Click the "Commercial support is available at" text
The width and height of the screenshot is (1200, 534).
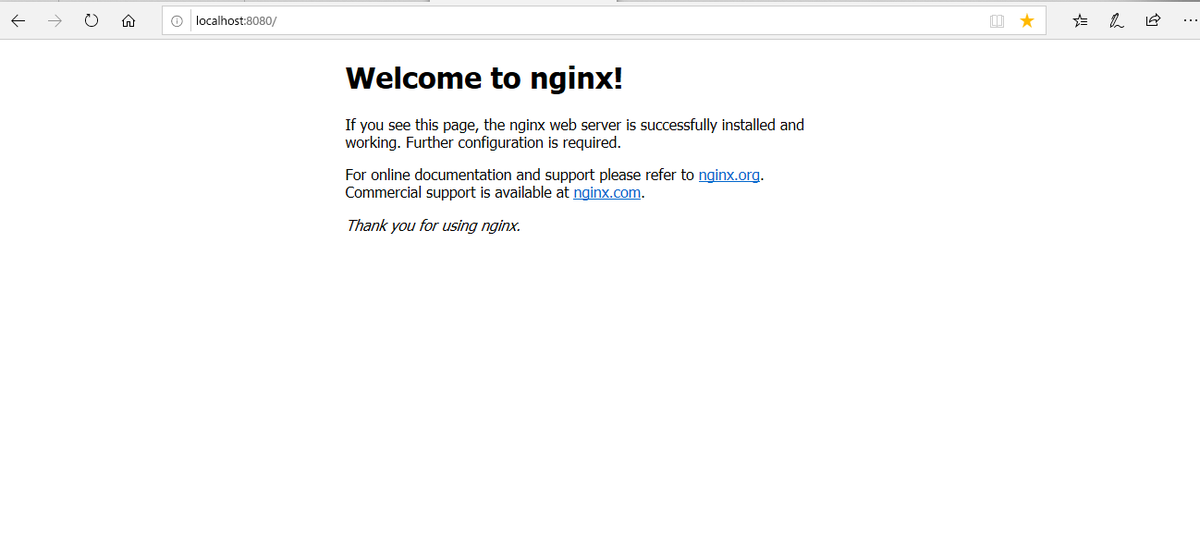tap(457, 193)
